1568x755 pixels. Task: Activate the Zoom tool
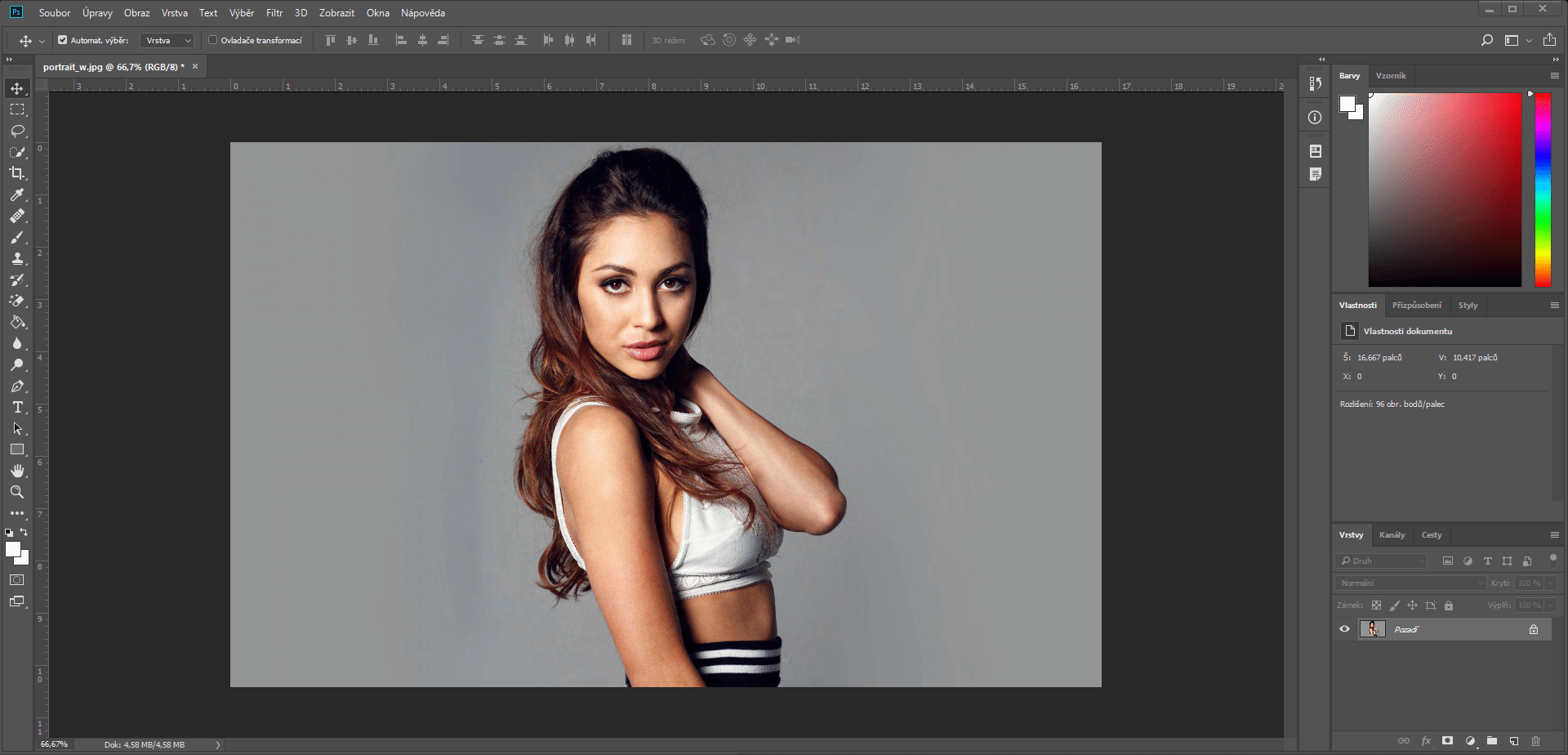(17, 492)
